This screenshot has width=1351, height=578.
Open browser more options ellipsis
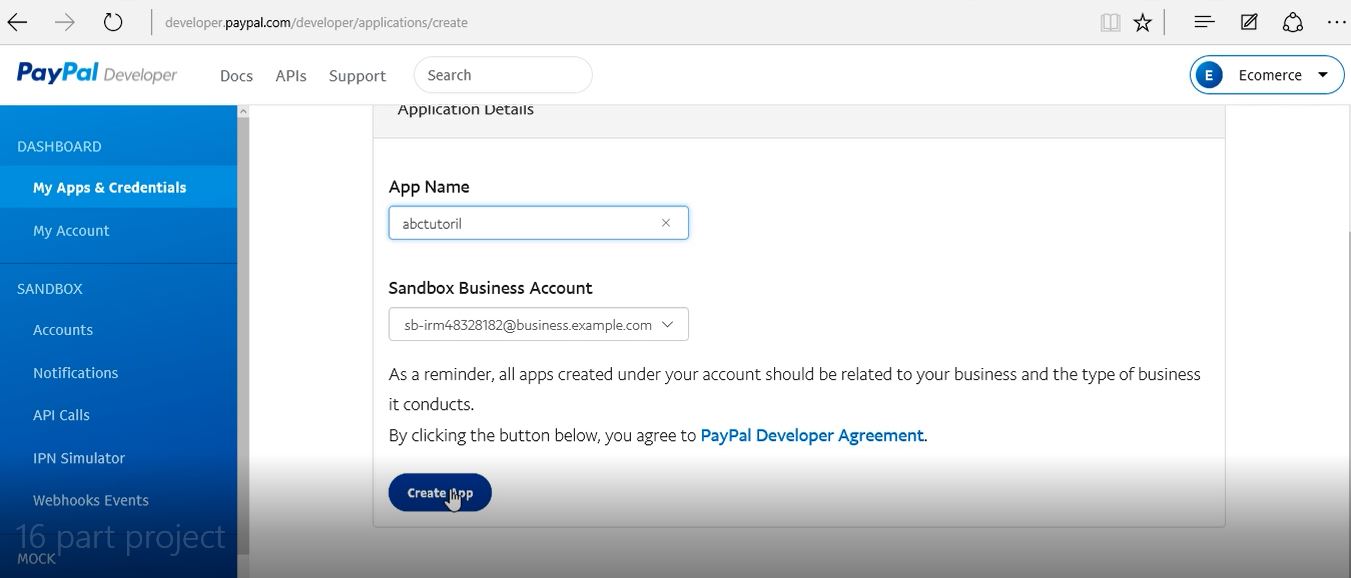pos(1336,22)
